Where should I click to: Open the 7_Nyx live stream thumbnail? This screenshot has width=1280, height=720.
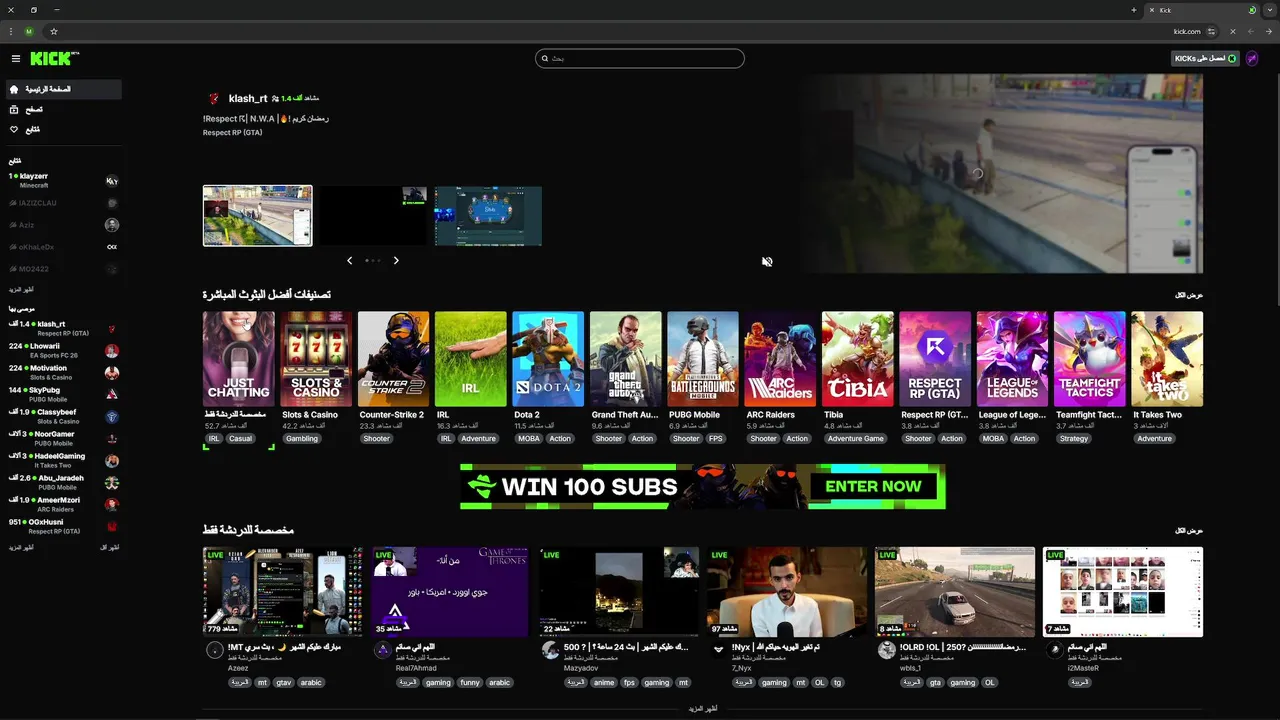point(786,592)
